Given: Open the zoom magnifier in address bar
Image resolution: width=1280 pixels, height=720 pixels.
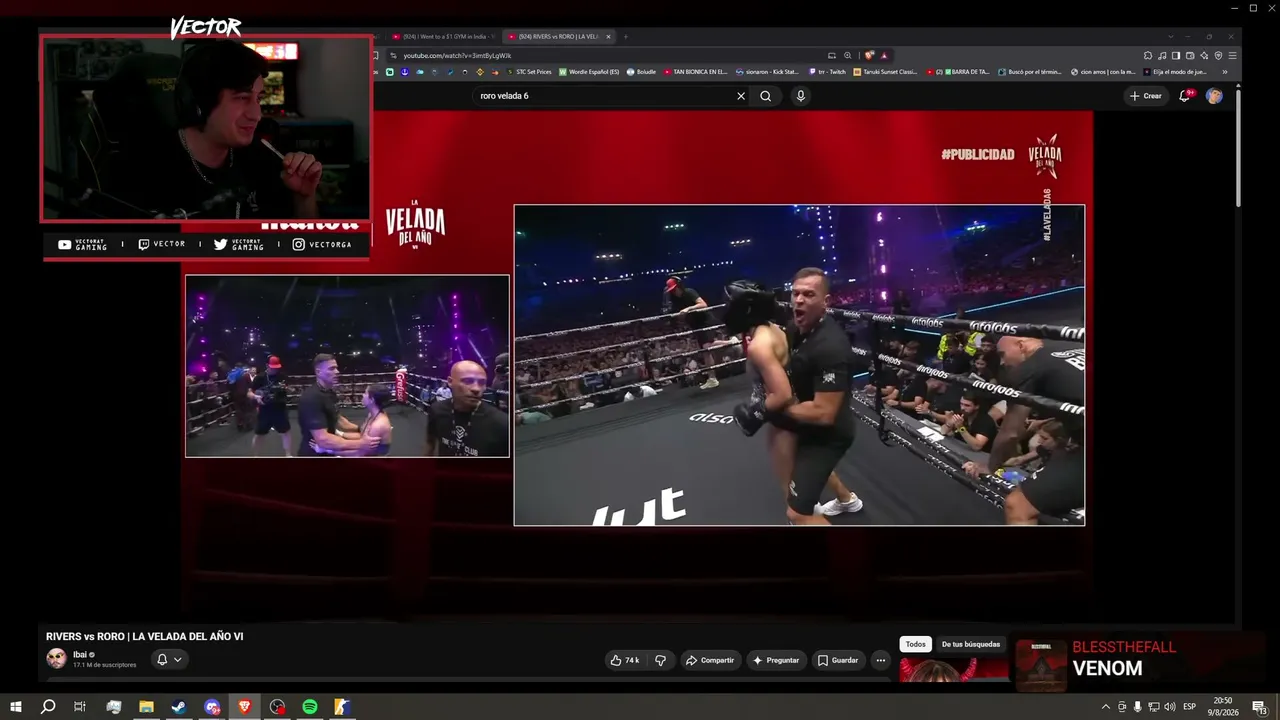Looking at the screenshot, I should point(848,56).
